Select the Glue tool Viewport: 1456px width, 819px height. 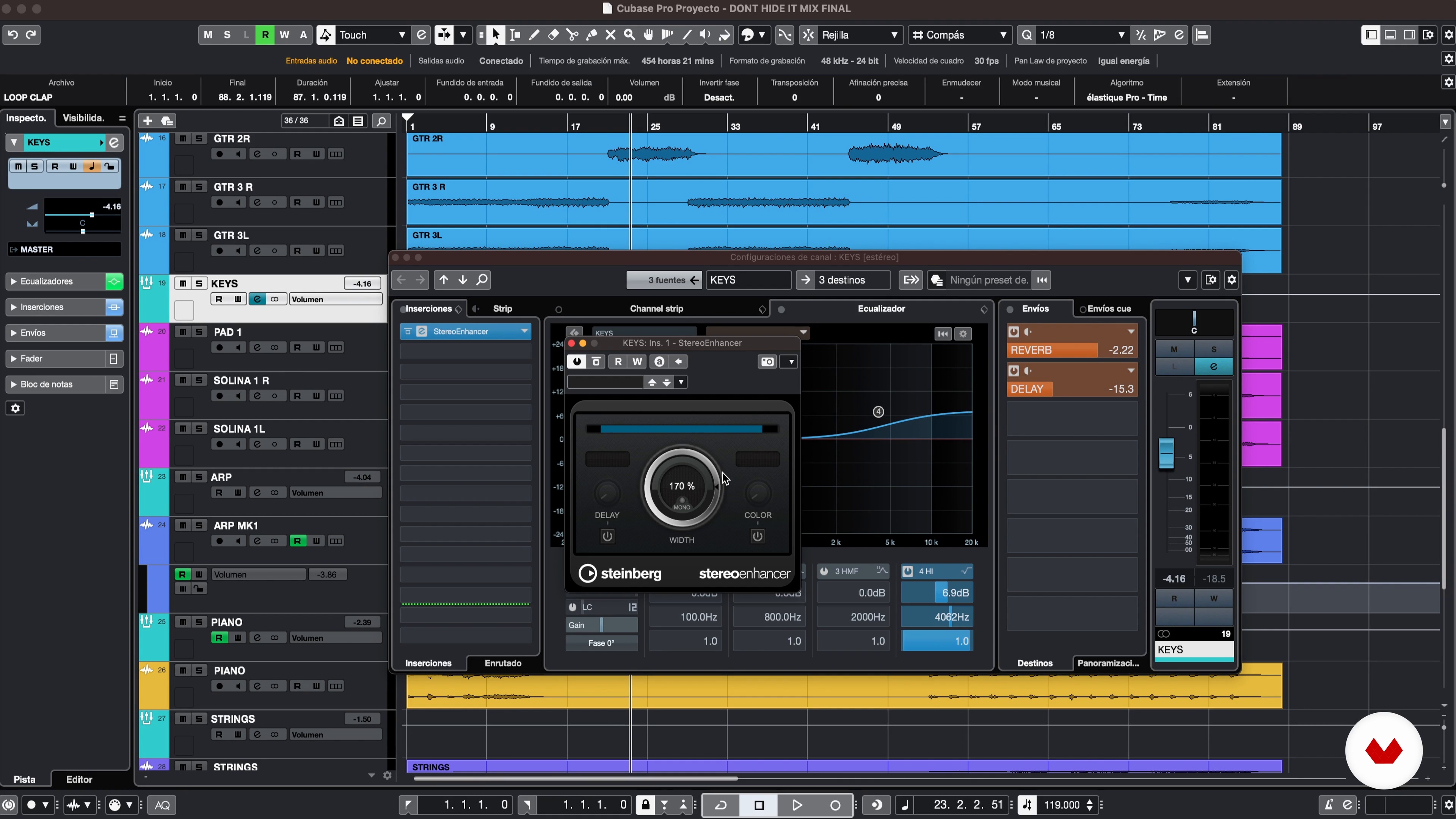tap(592, 35)
